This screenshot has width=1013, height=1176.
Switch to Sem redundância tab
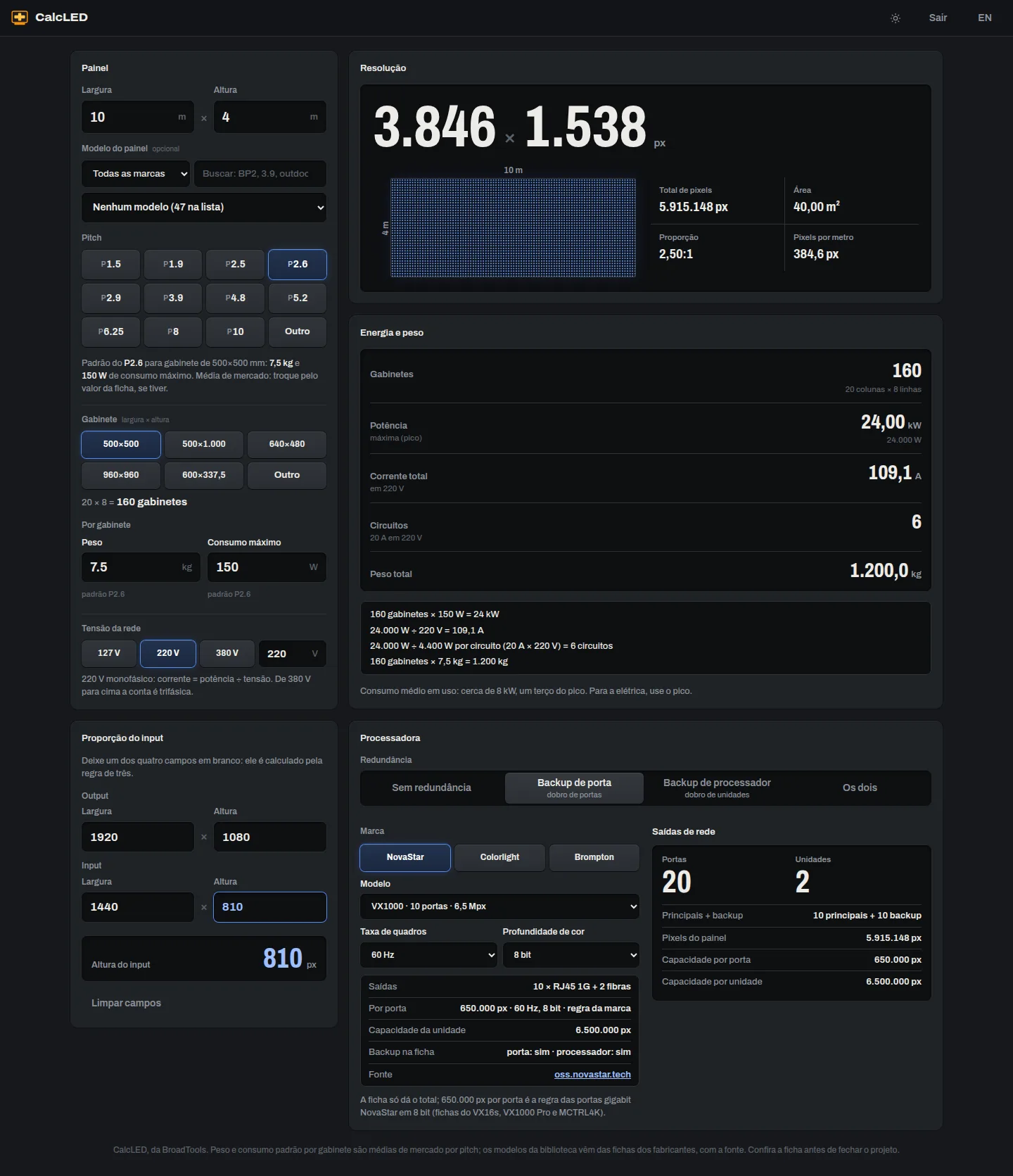coord(432,788)
